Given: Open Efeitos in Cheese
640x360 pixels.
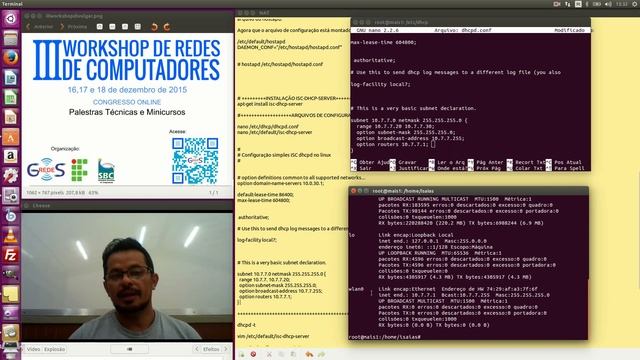Looking at the screenshot, I should point(211,349).
